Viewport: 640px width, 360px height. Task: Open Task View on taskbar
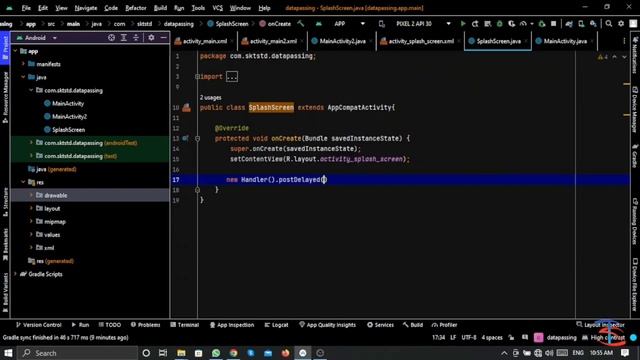pos(163,353)
